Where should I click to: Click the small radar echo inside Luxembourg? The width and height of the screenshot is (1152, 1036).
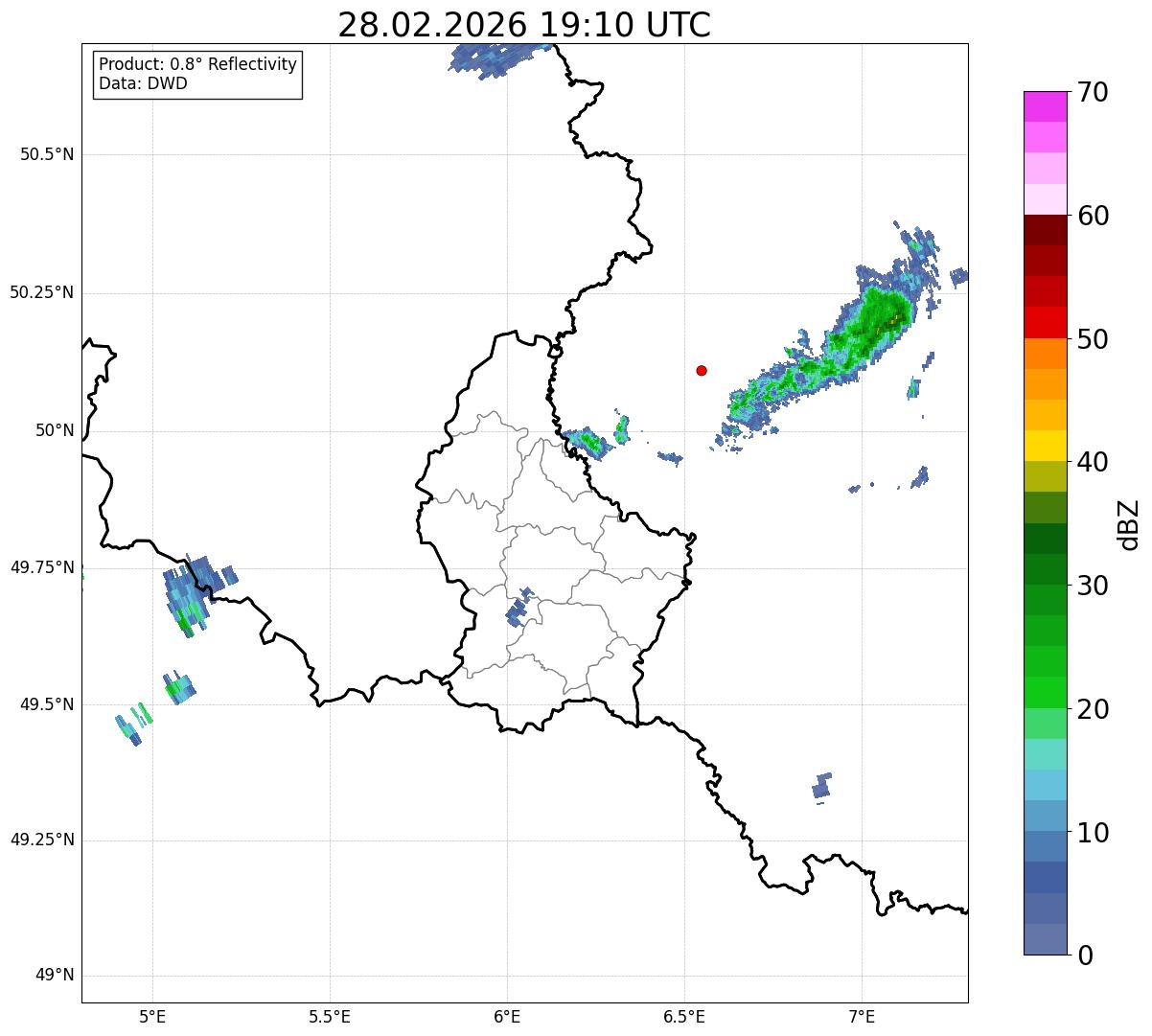(518, 607)
